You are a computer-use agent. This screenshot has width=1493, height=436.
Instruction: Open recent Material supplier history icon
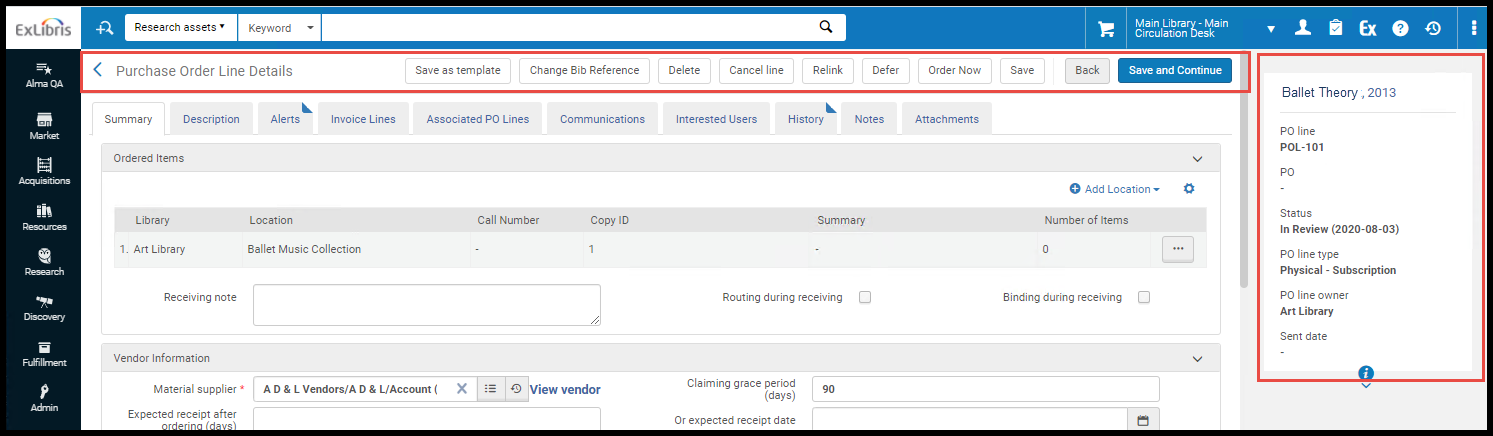click(516, 389)
